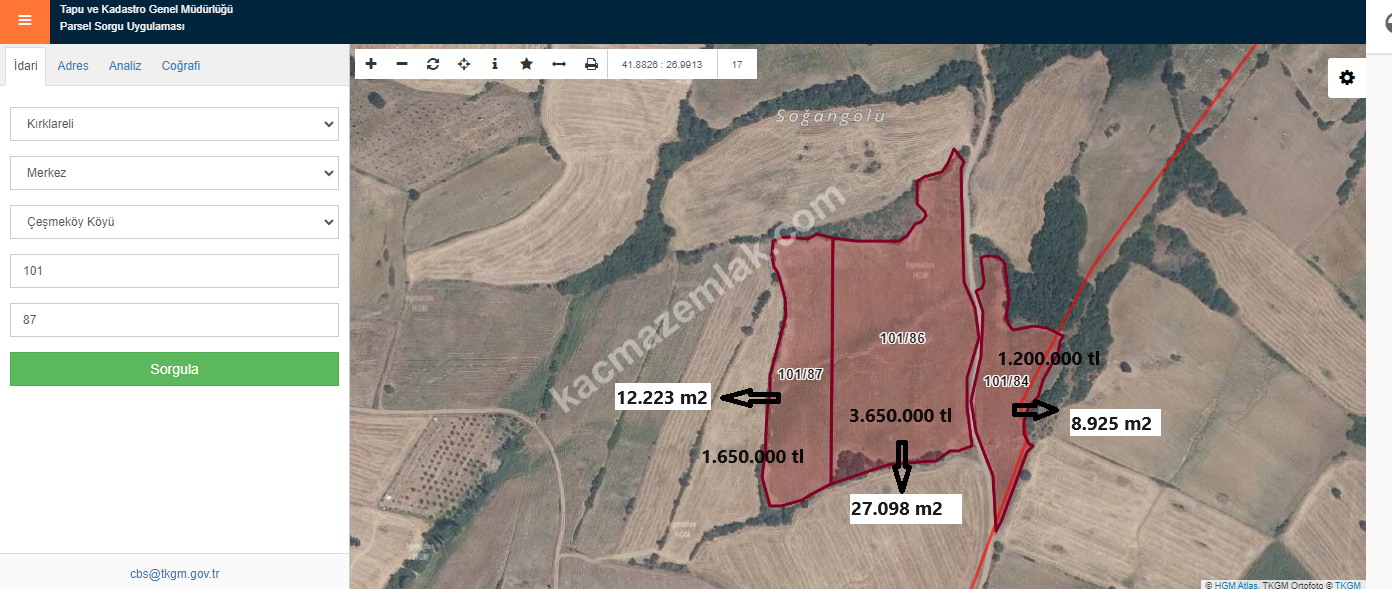Screen dimensions: 1392x589
Task: Expand the Kırklareli province dropdown
Action: tap(174, 124)
